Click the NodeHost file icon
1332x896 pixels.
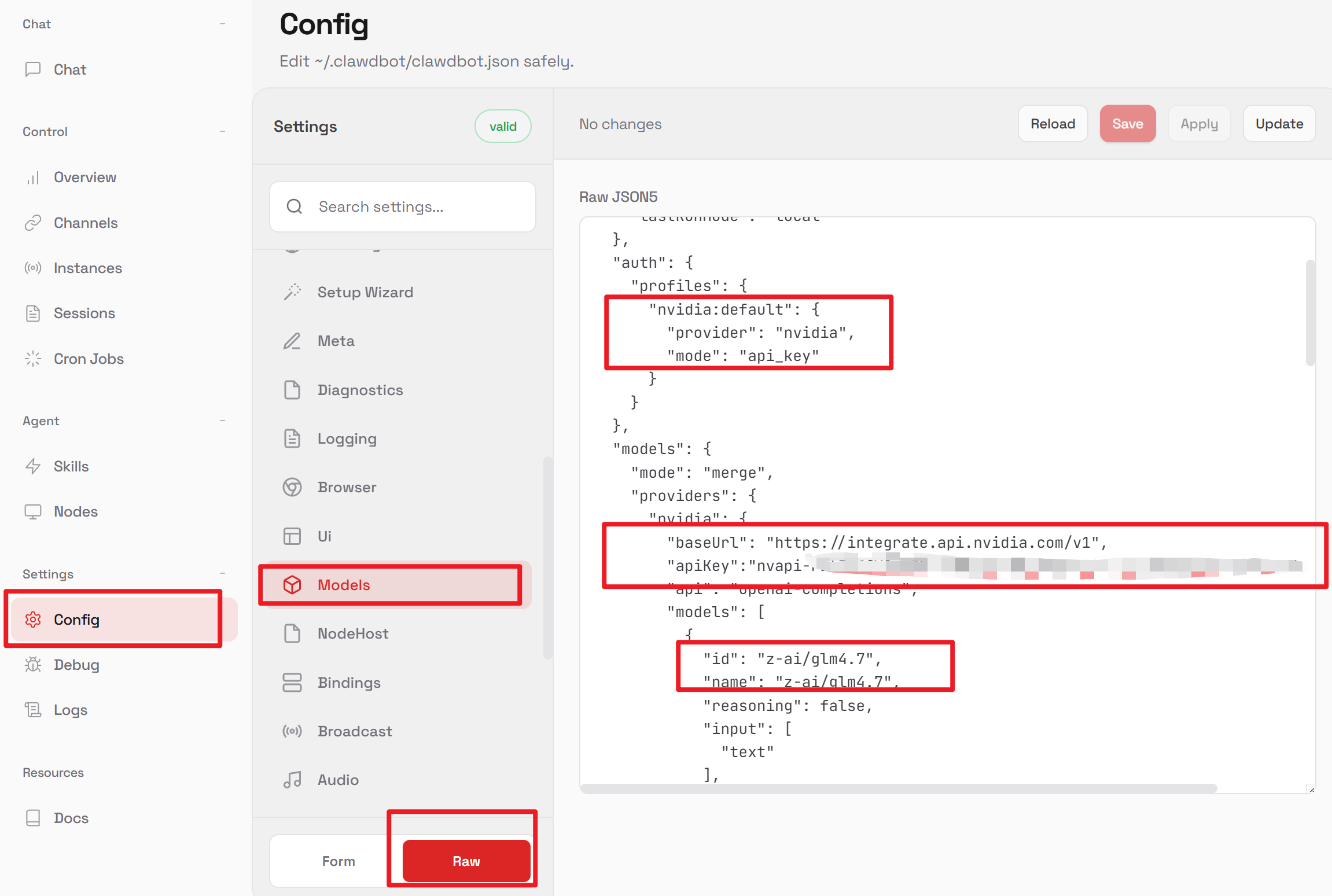(292, 633)
